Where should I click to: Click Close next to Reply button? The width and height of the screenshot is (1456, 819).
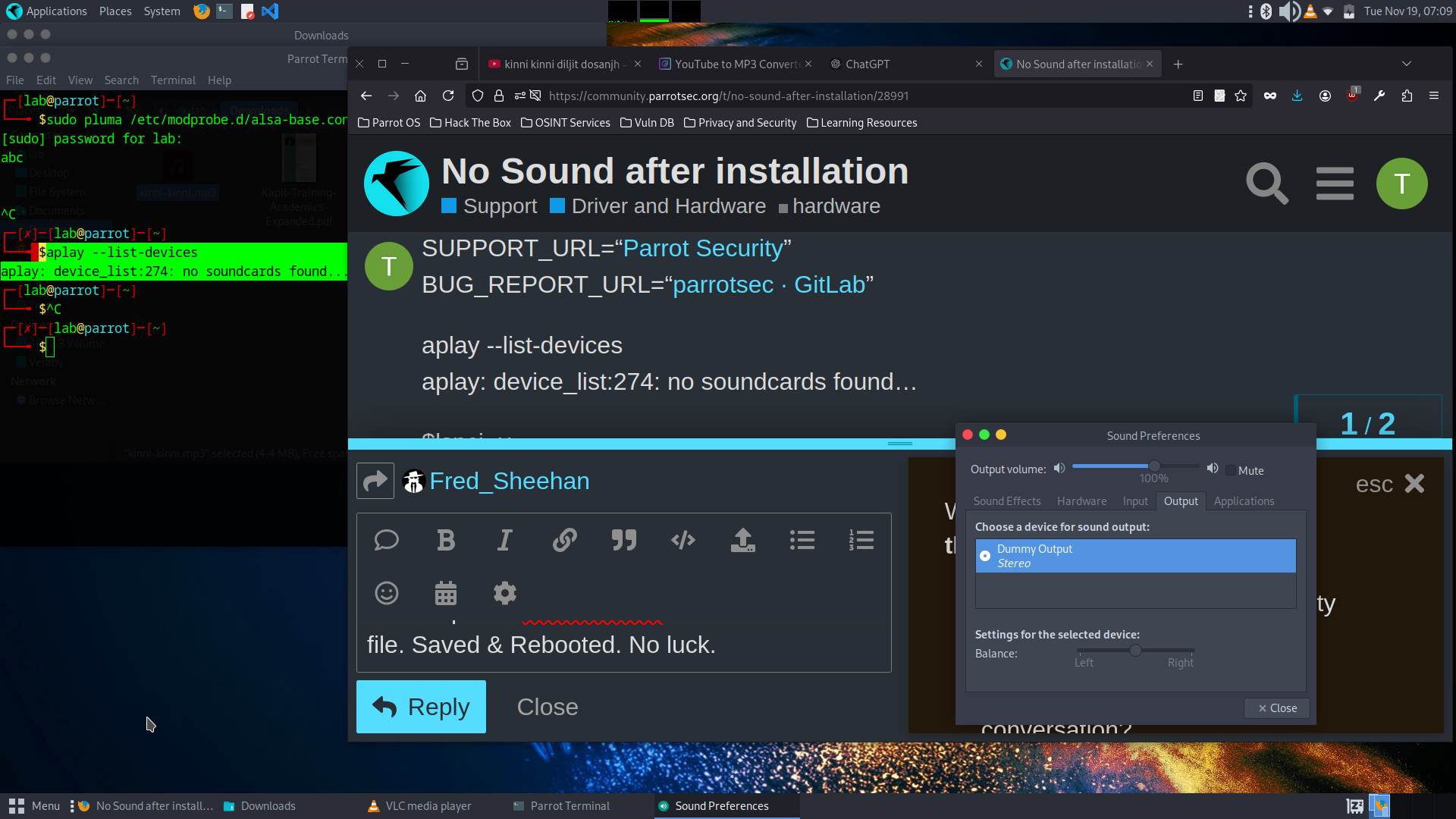coord(548,707)
